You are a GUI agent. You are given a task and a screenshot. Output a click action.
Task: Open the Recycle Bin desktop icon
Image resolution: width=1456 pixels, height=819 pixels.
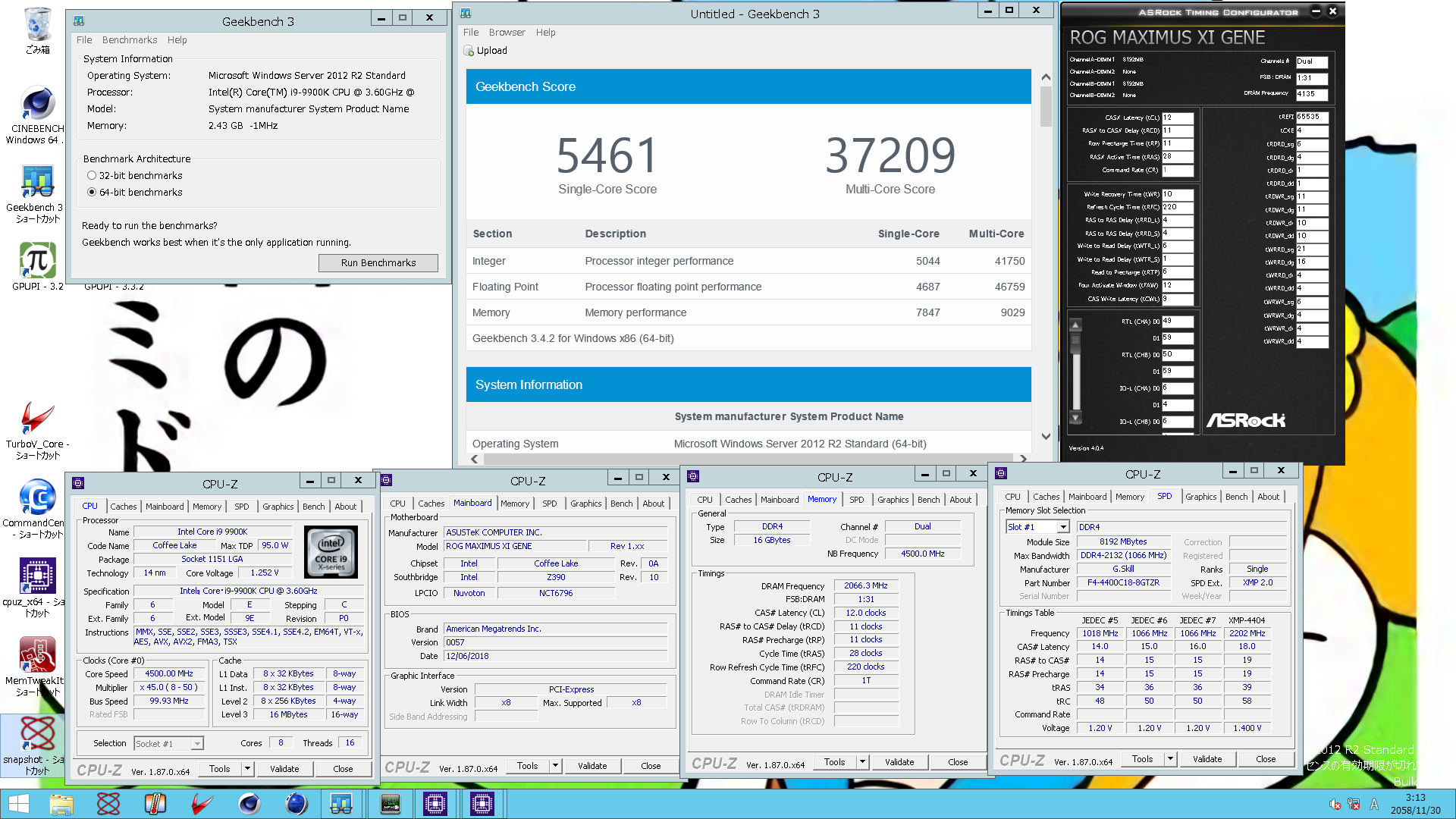click(x=37, y=30)
